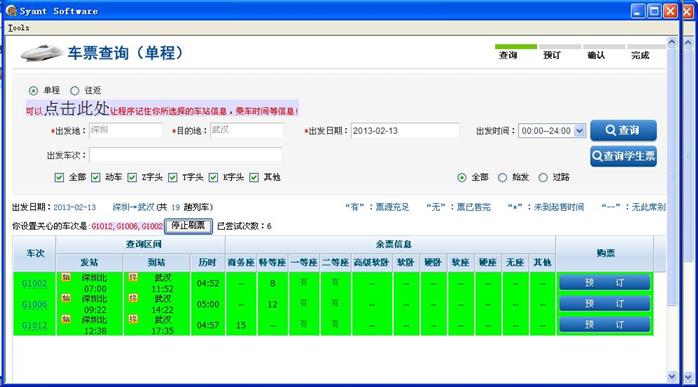
Task: Book train G1006 with 预订 button
Action: click(605, 303)
